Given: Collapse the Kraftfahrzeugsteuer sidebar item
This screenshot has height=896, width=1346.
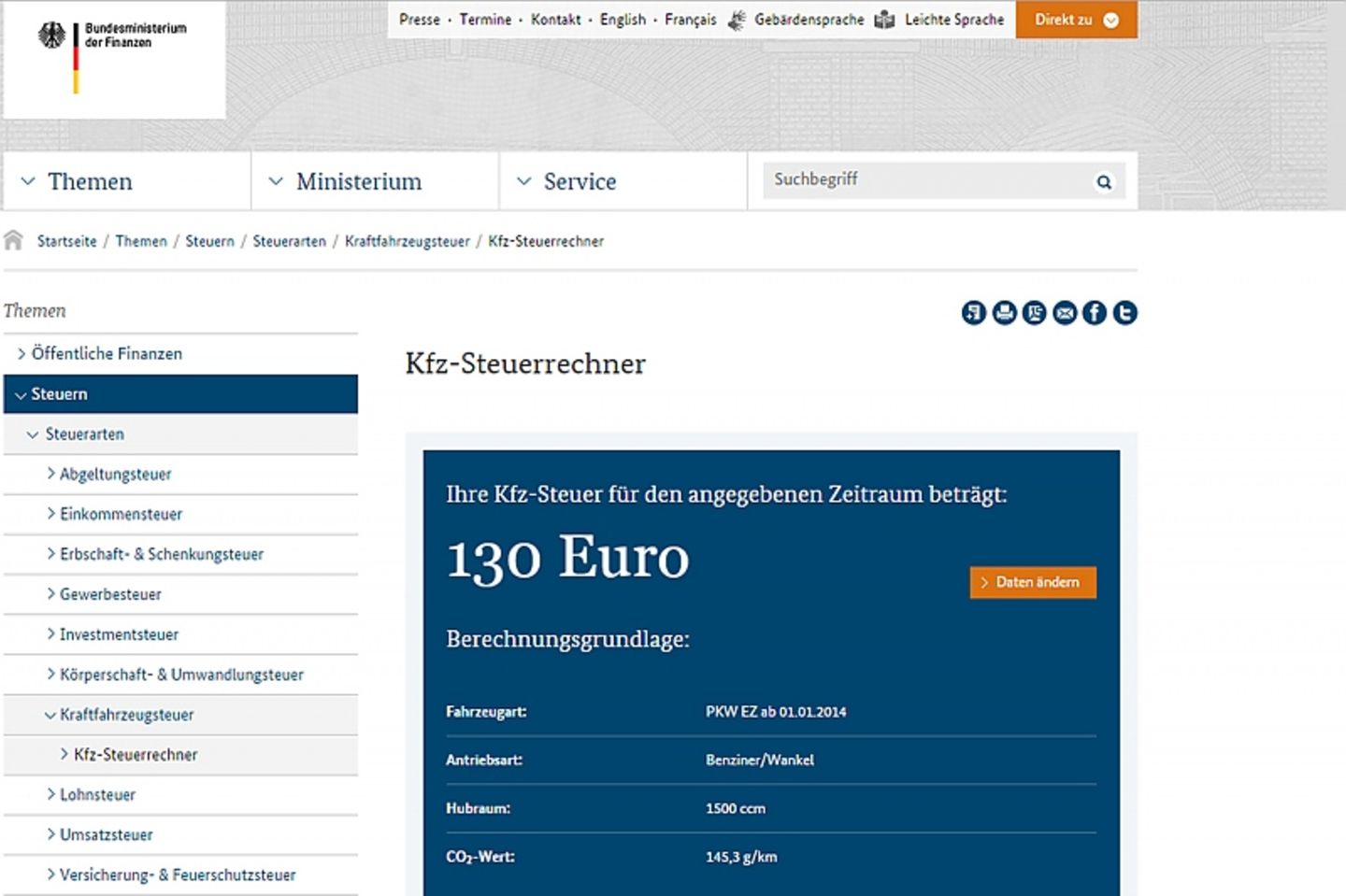Looking at the screenshot, I should tap(180, 715).
